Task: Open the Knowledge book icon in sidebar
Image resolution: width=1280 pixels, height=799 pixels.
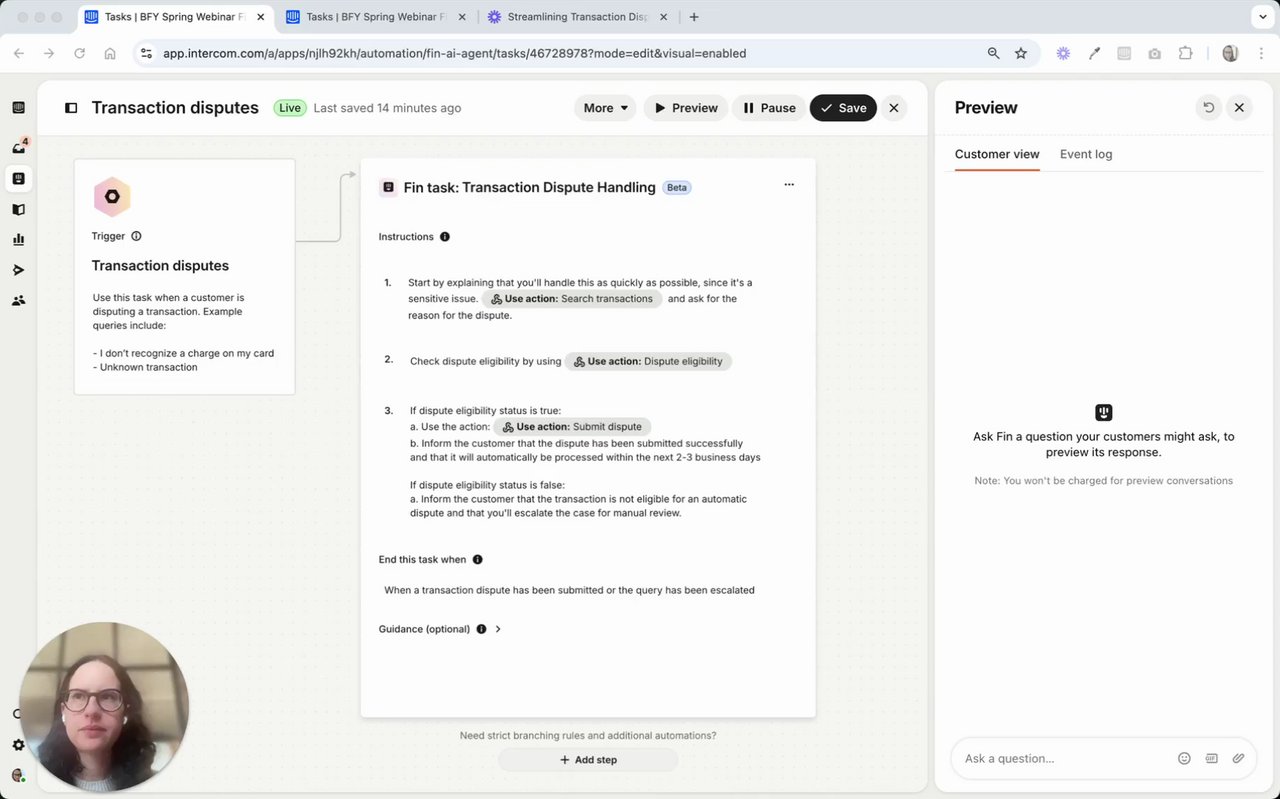Action: pyautogui.click(x=18, y=210)
